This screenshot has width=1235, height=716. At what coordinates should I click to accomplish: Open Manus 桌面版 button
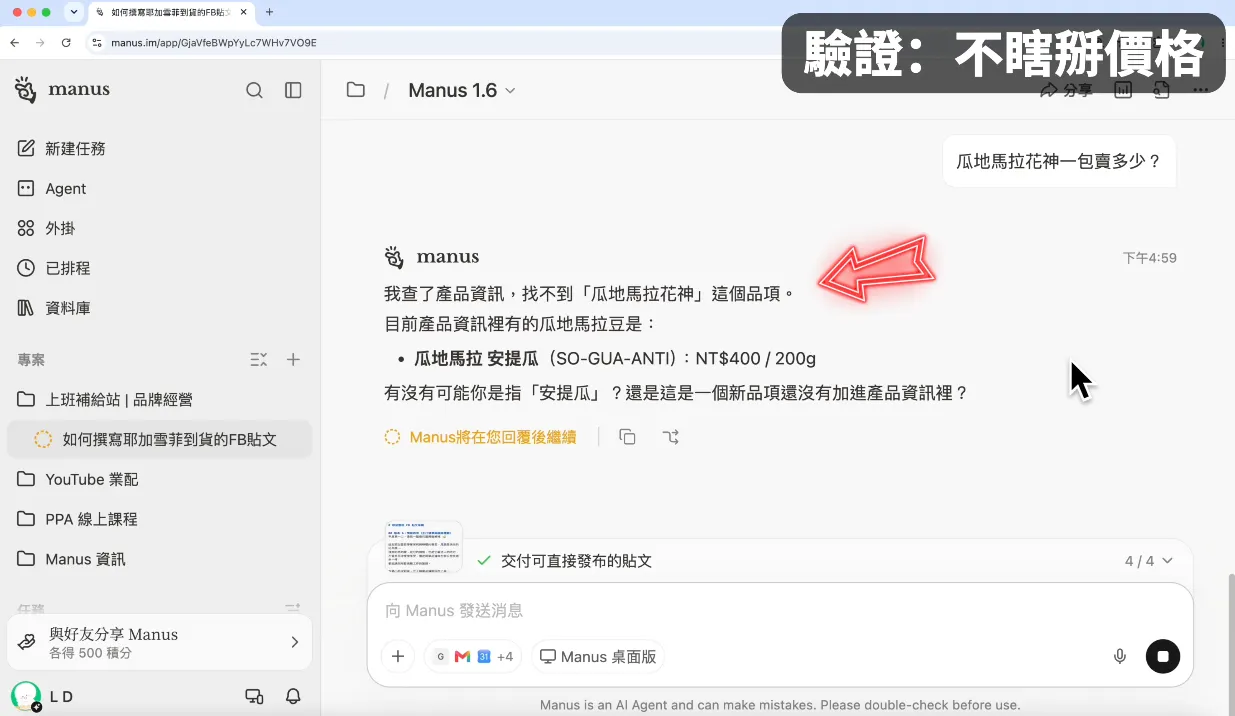[598, 657]
